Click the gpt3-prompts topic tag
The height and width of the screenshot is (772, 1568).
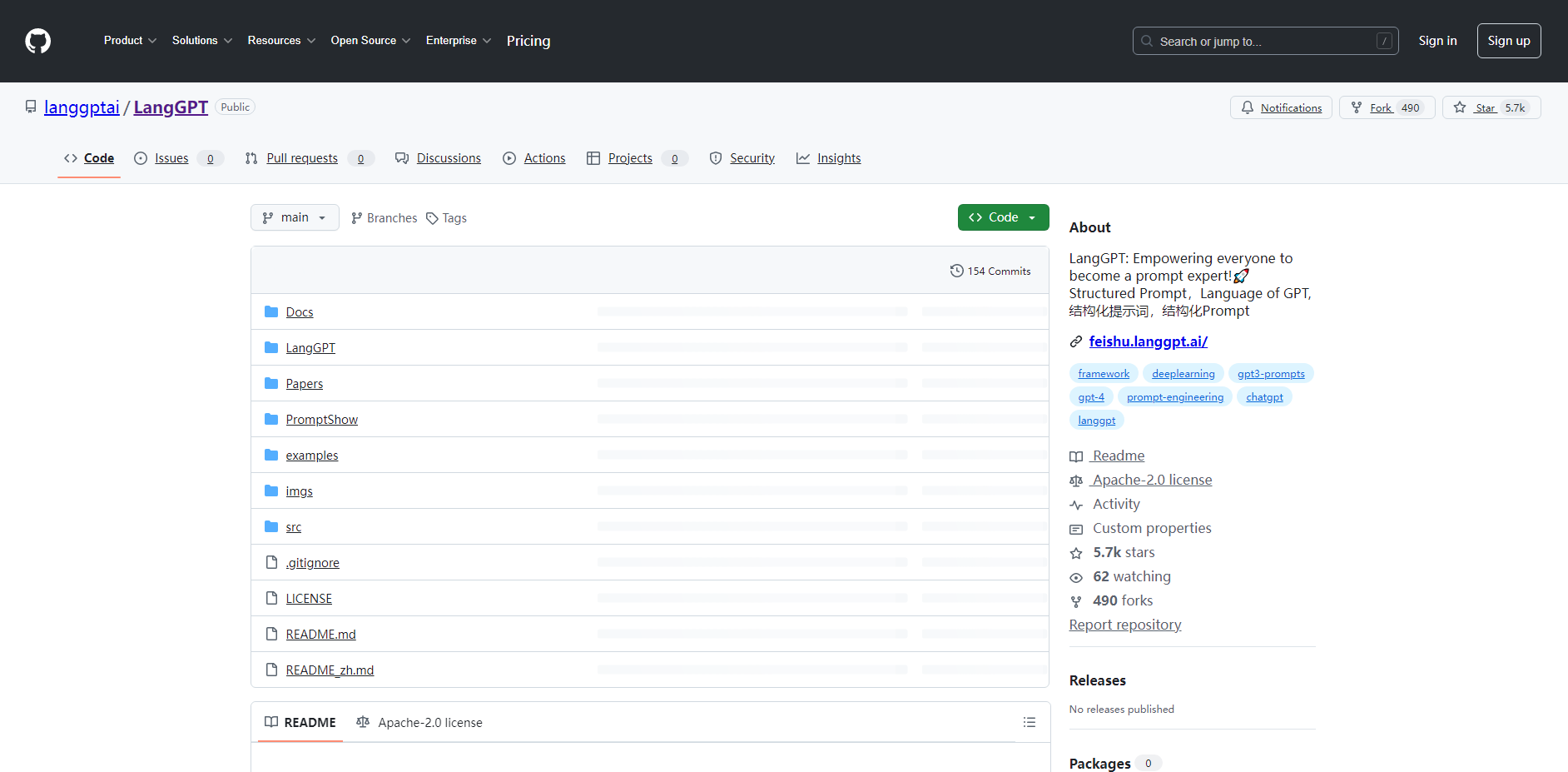click(1271, 374)
